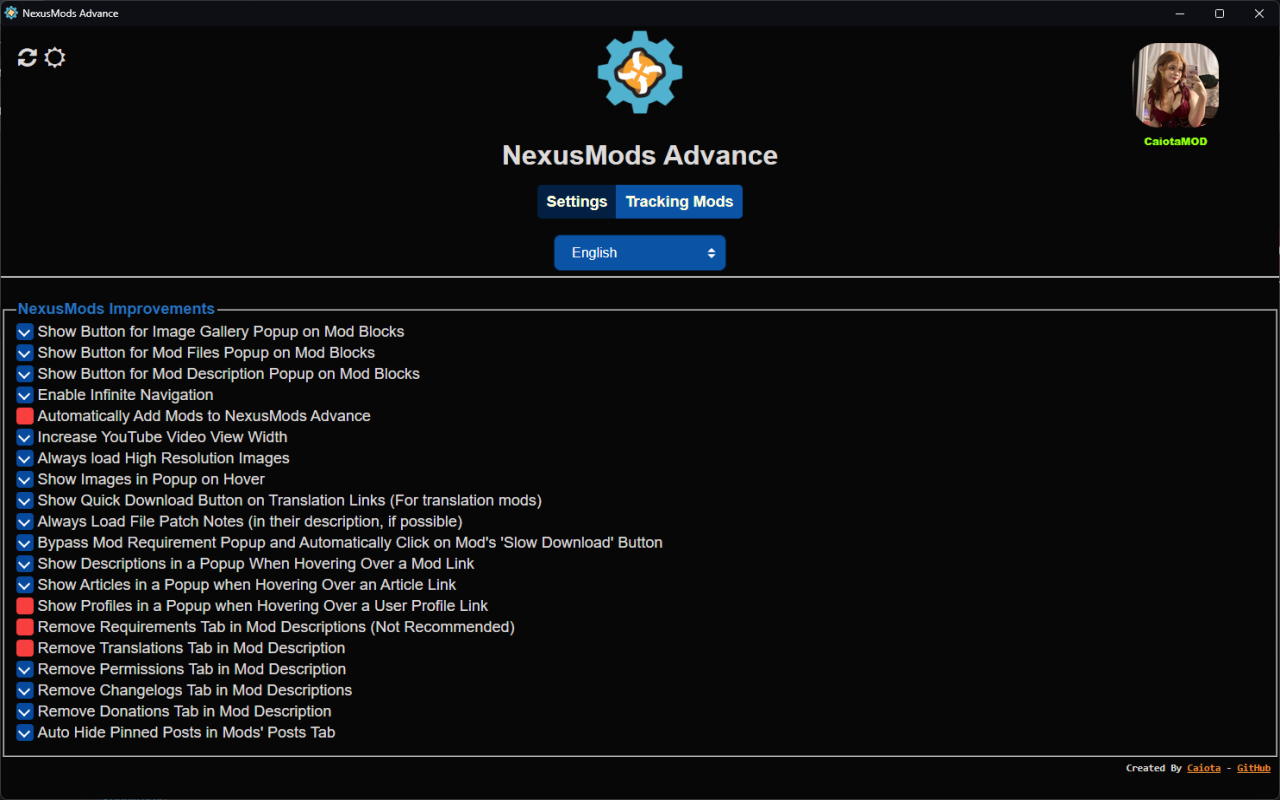Enable Automatically Add Mods to NexusMods Advance

(25, 416)
